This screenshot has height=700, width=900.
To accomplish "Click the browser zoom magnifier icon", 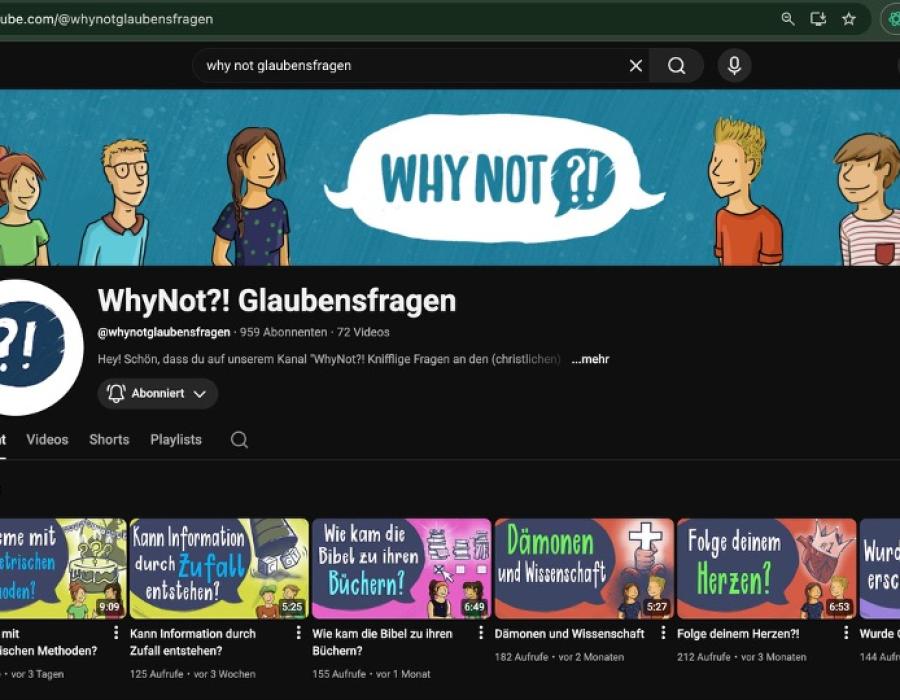I will click(788, 19).
